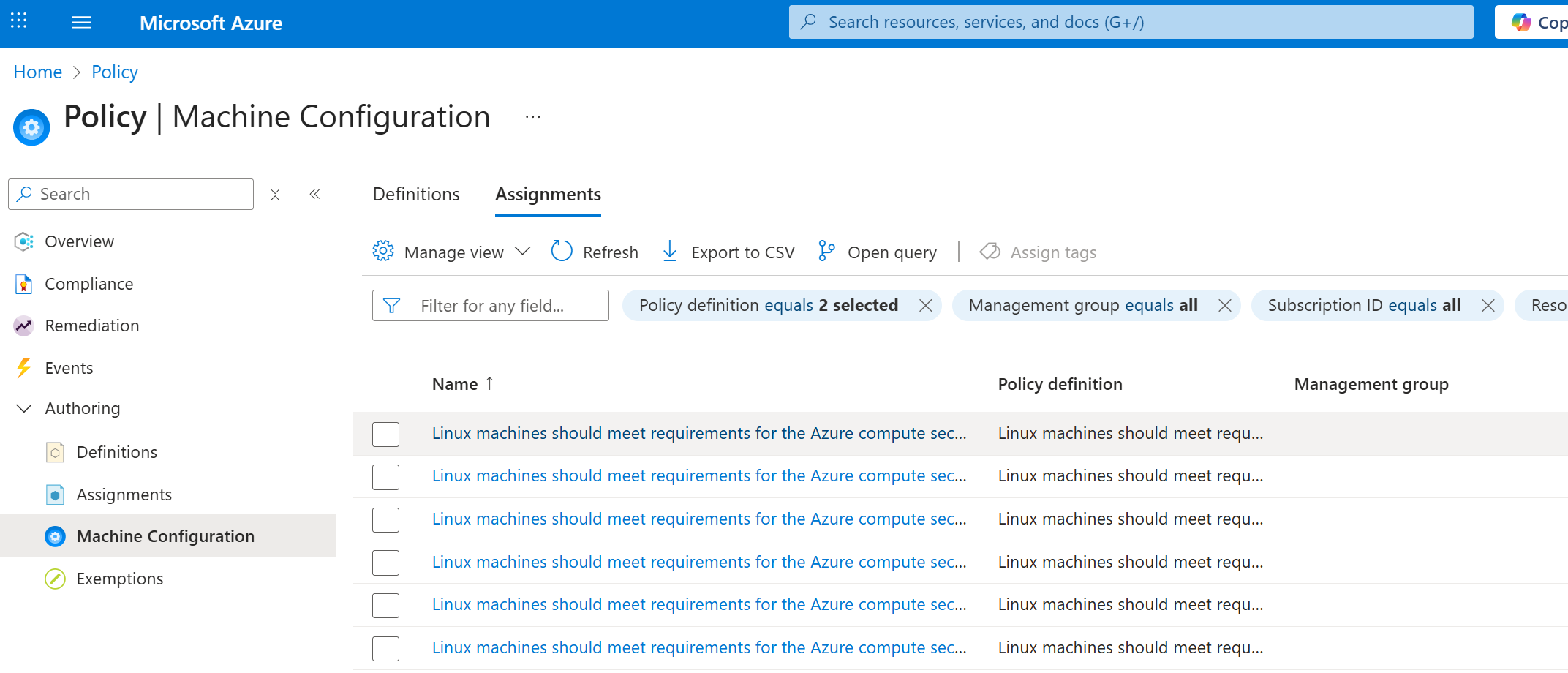The width and height of the screenshot is (1568, 673).
Task: Click the Open query icon
Action: (x=826, y=252)
